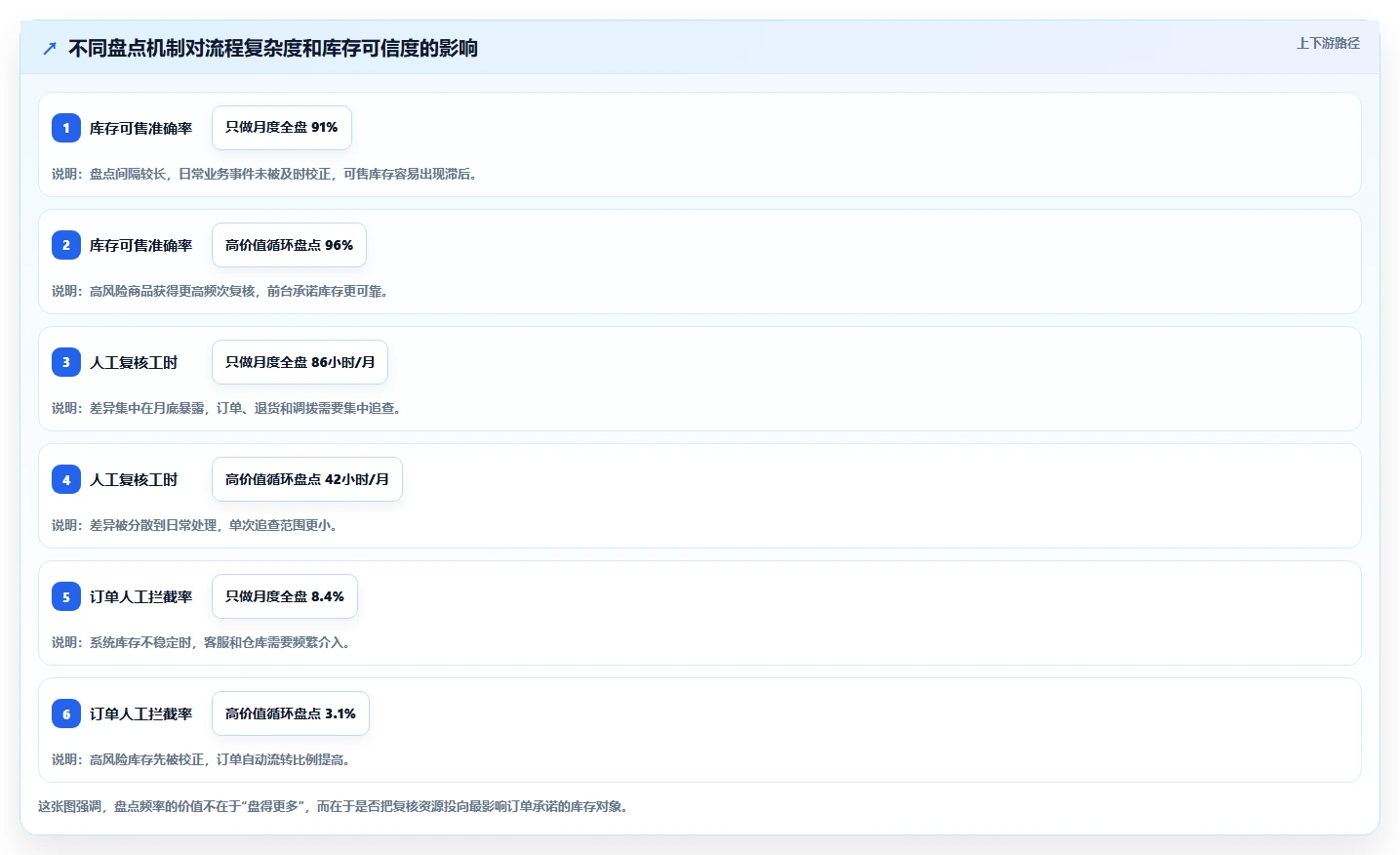Click the 只做月度全盘 8.4% chip
Screen dimensions: 1400x855
pyautogui.click(x=285, y=596)
